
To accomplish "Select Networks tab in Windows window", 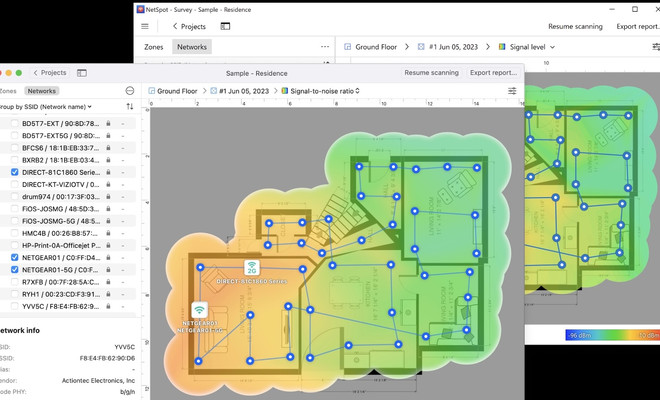I will click(x=192, y=47).
